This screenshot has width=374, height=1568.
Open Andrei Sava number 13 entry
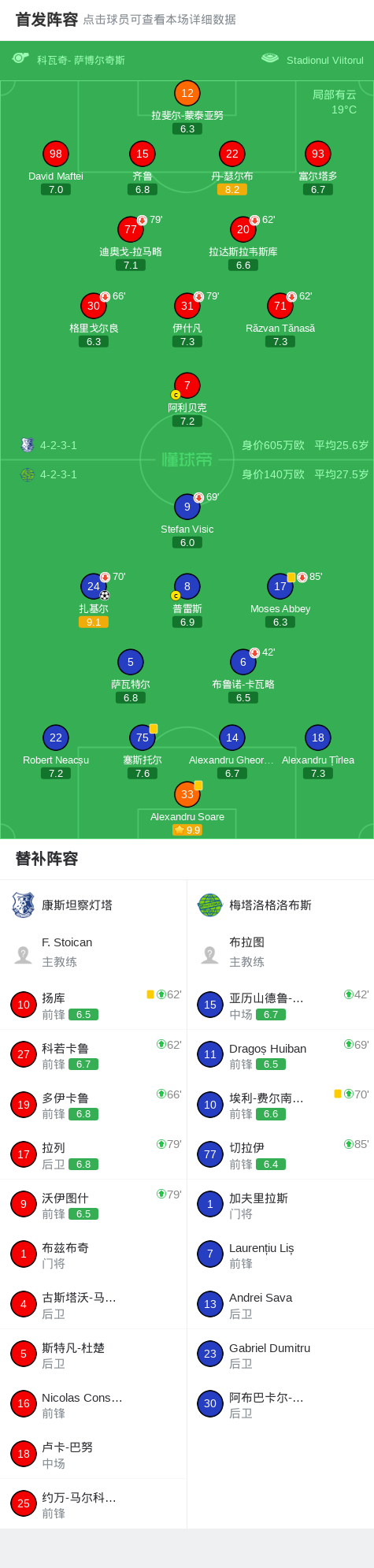(x=280, y=1305)
